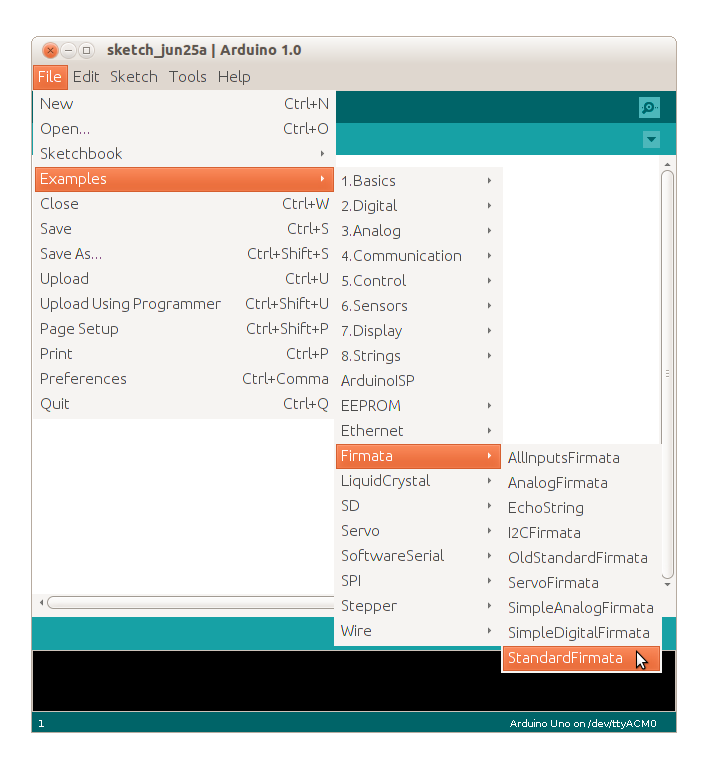Expand LiquidCrystal examples submenu
The width and height of the screenshot is (708, 762).
(x=418, y=481)
